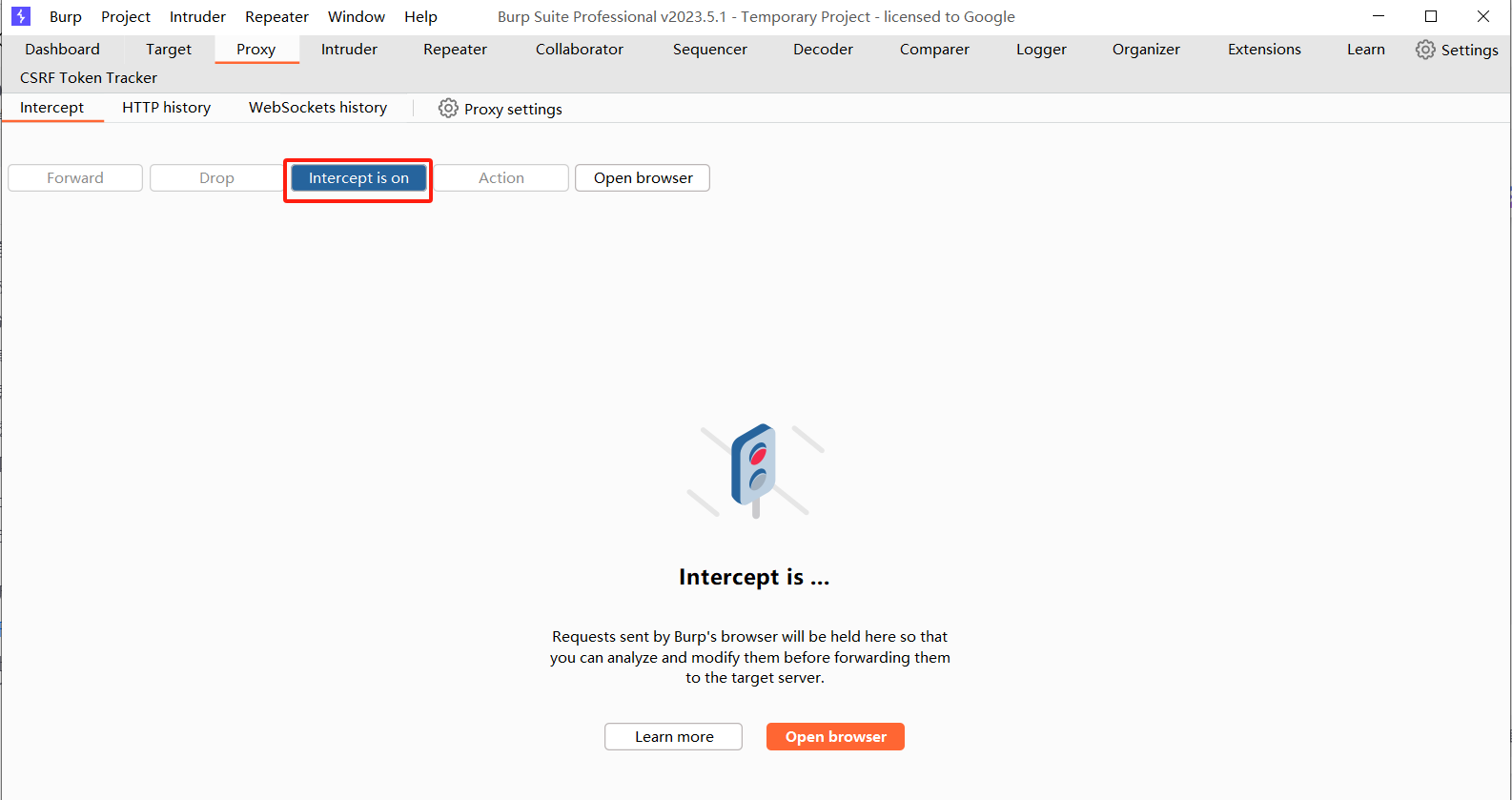
Task: Open the CSRF Token Tracker tab
Action: click(x=89, y=78)
